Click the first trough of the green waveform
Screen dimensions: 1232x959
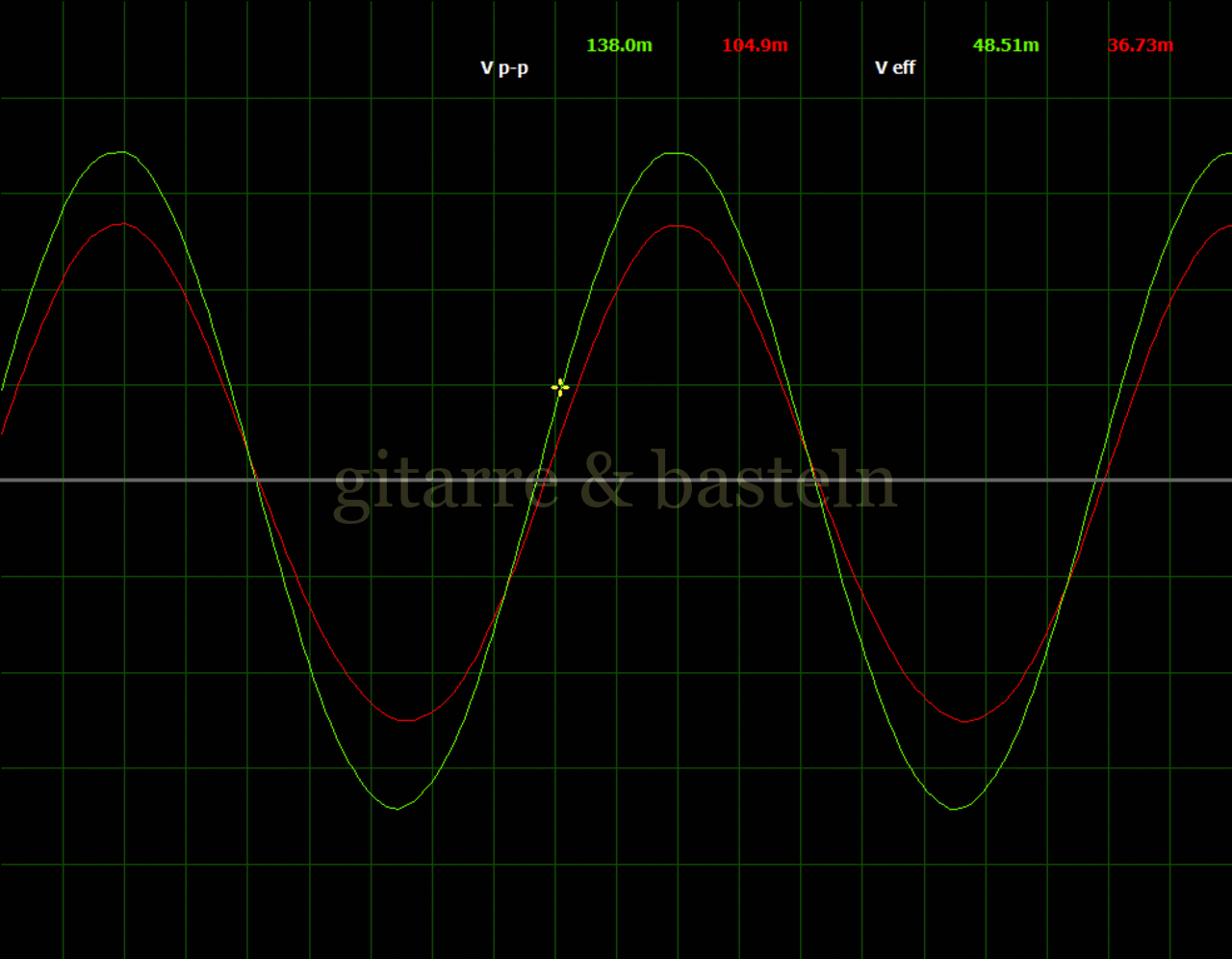click(x=397, y=808)
